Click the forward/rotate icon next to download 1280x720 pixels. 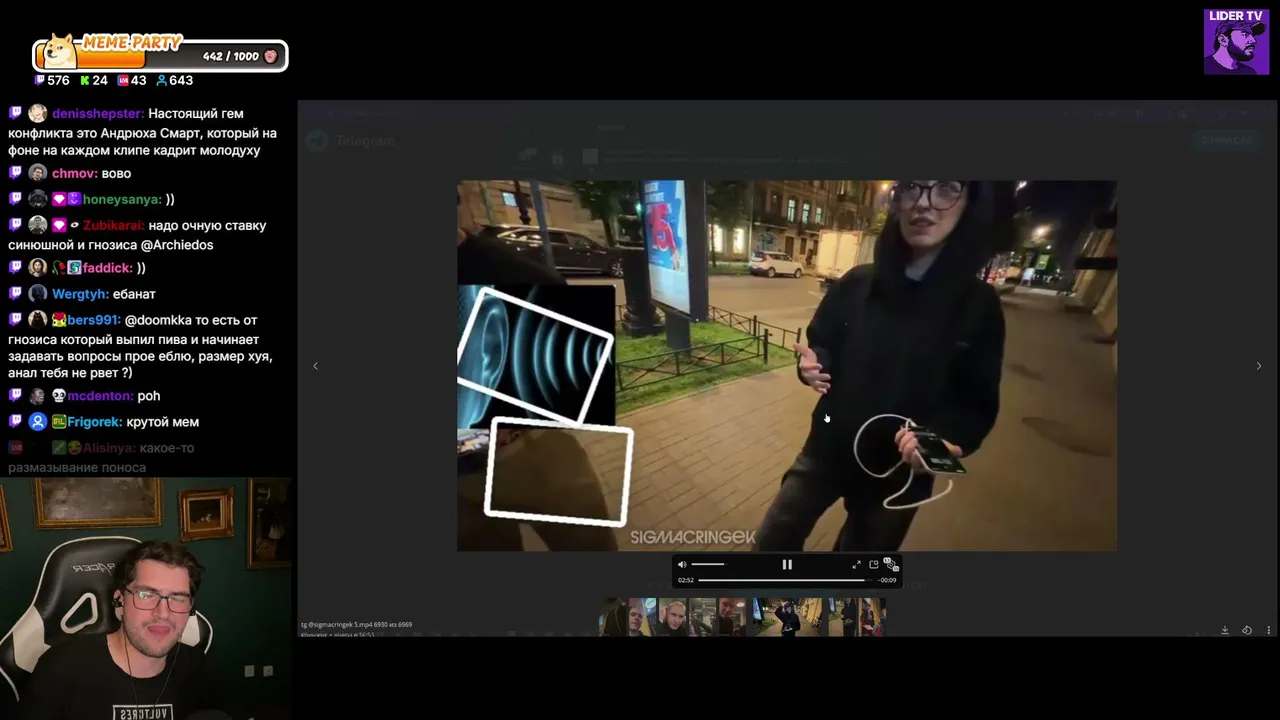coord(1247,630)
